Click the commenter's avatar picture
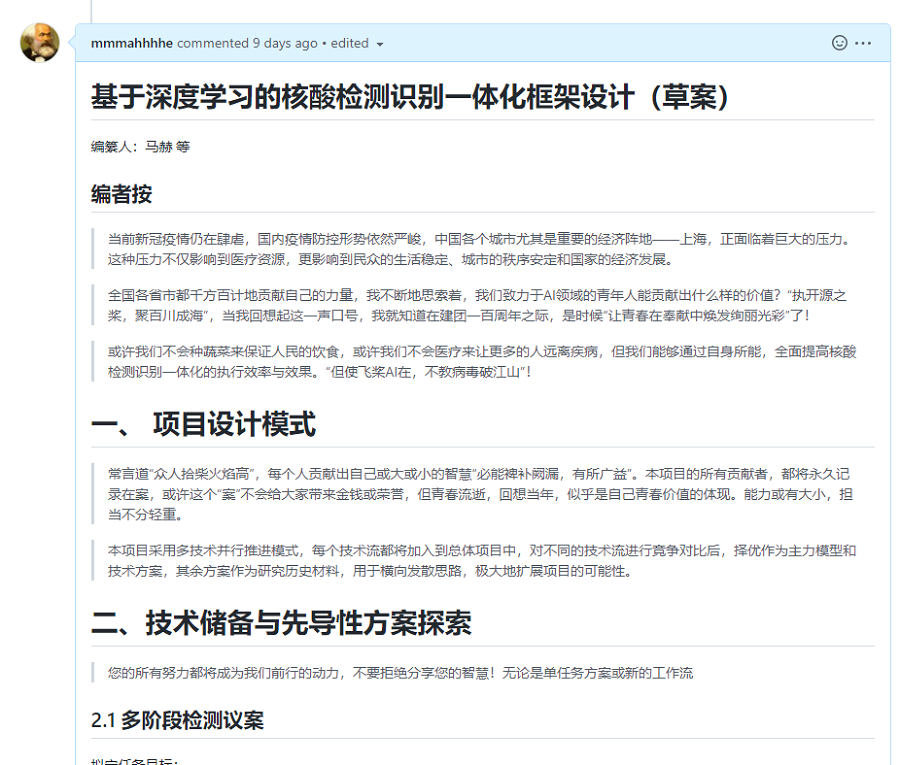The image size is (900, 765). (x=40, y=43)
